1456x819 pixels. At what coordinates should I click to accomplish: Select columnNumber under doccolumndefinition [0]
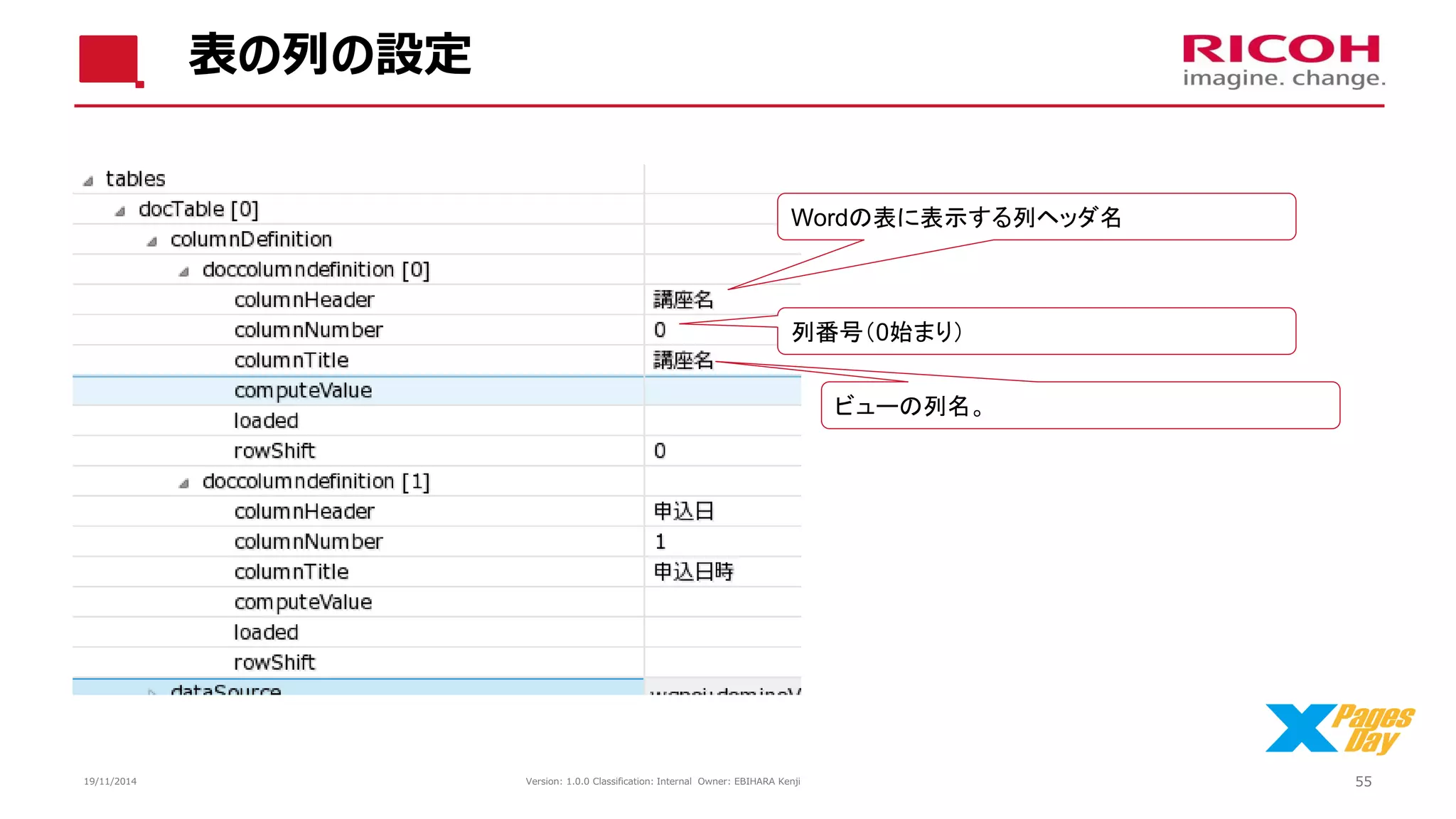pos(309,330)
